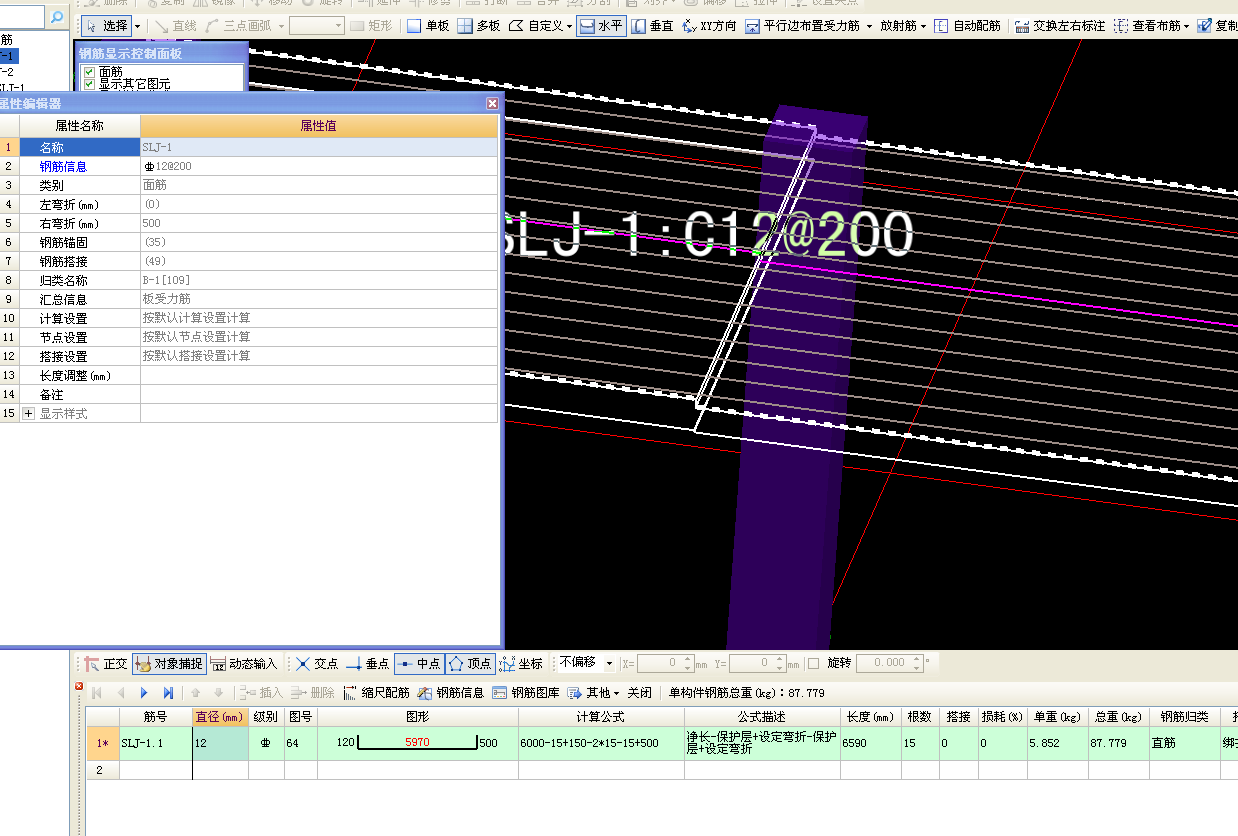The image size is (1238, 836).
Task: Click the 6590 length cell
Action: tap(870, 744)
